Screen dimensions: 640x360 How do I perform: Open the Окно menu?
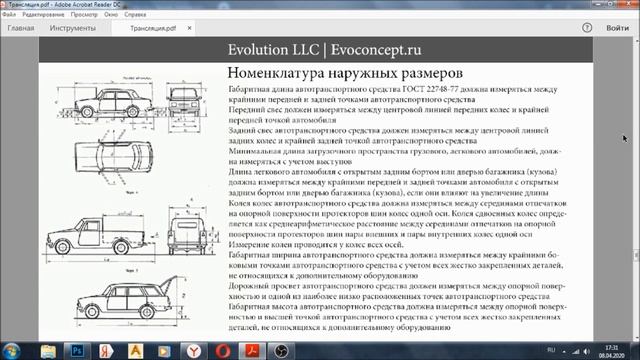pos(111,14)
